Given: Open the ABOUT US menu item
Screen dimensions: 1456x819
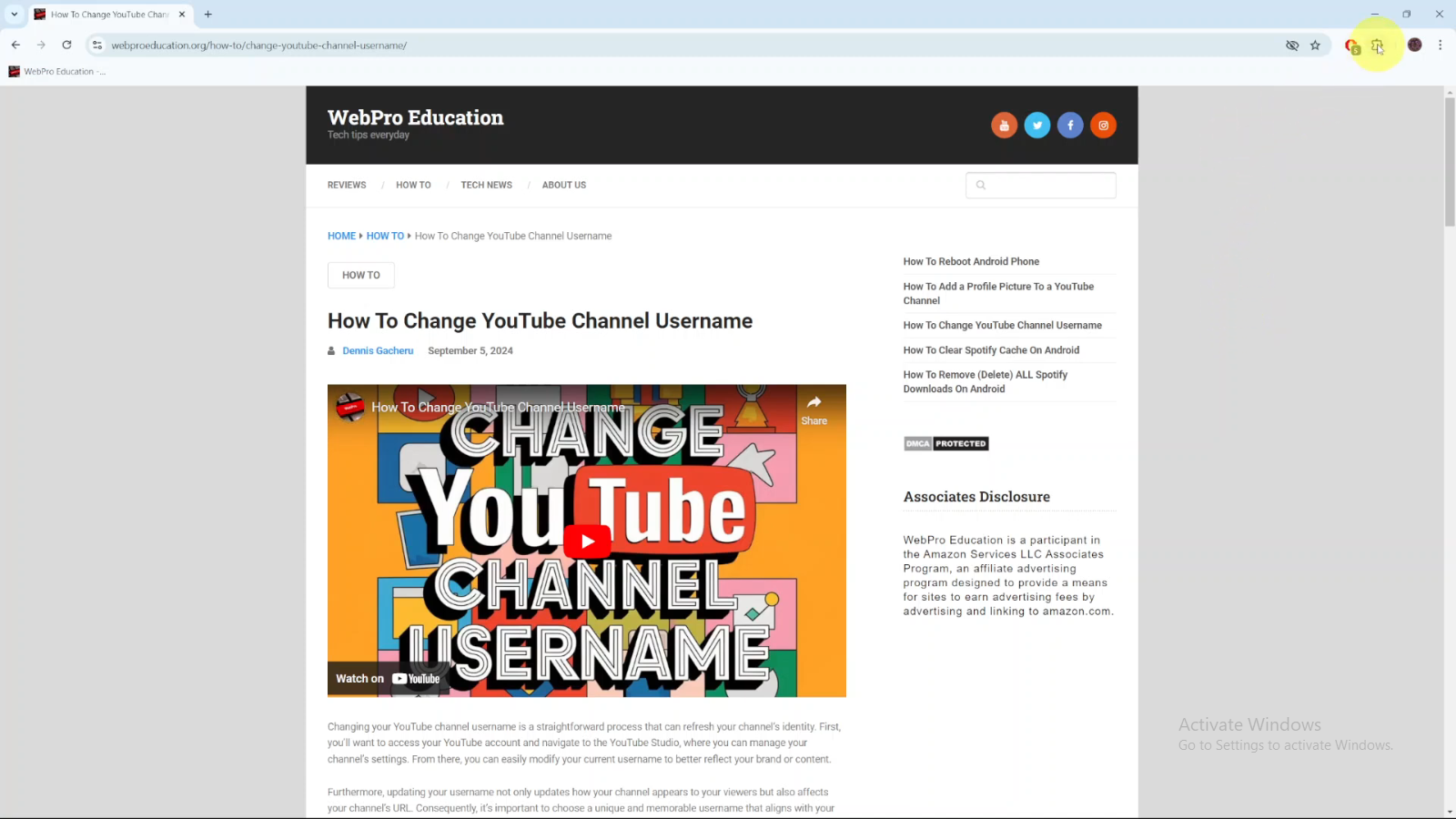Looking at the screenshot, I should click(x=564, y=185).
